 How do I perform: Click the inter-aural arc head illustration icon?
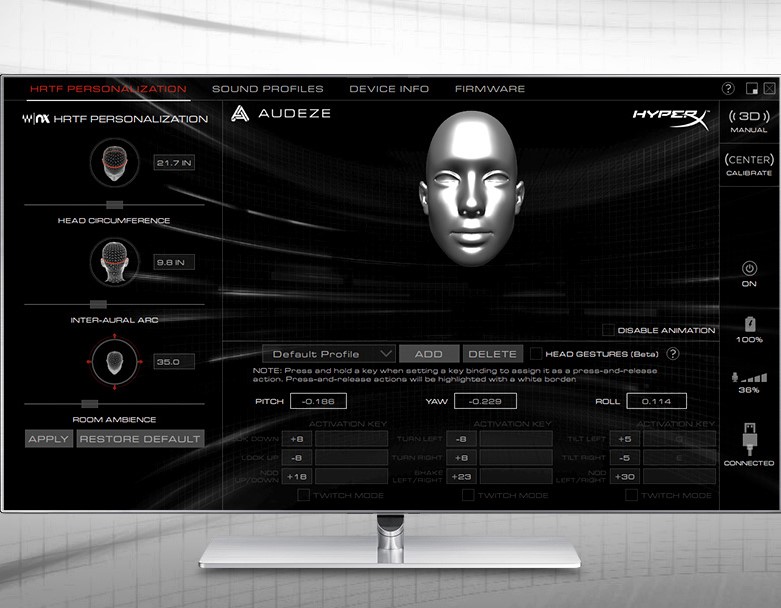click(115, 262)
